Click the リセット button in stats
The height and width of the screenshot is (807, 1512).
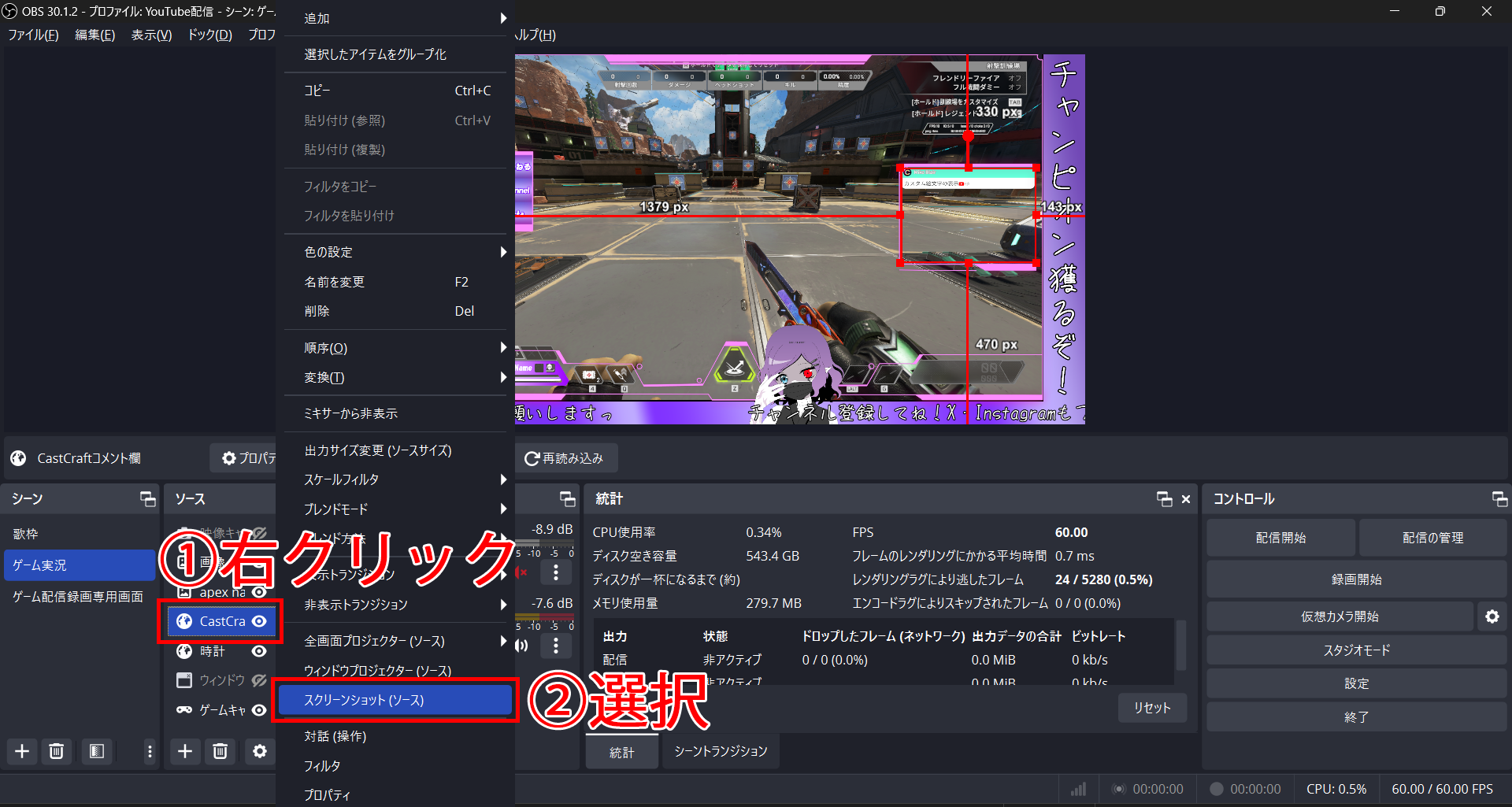1152,708
